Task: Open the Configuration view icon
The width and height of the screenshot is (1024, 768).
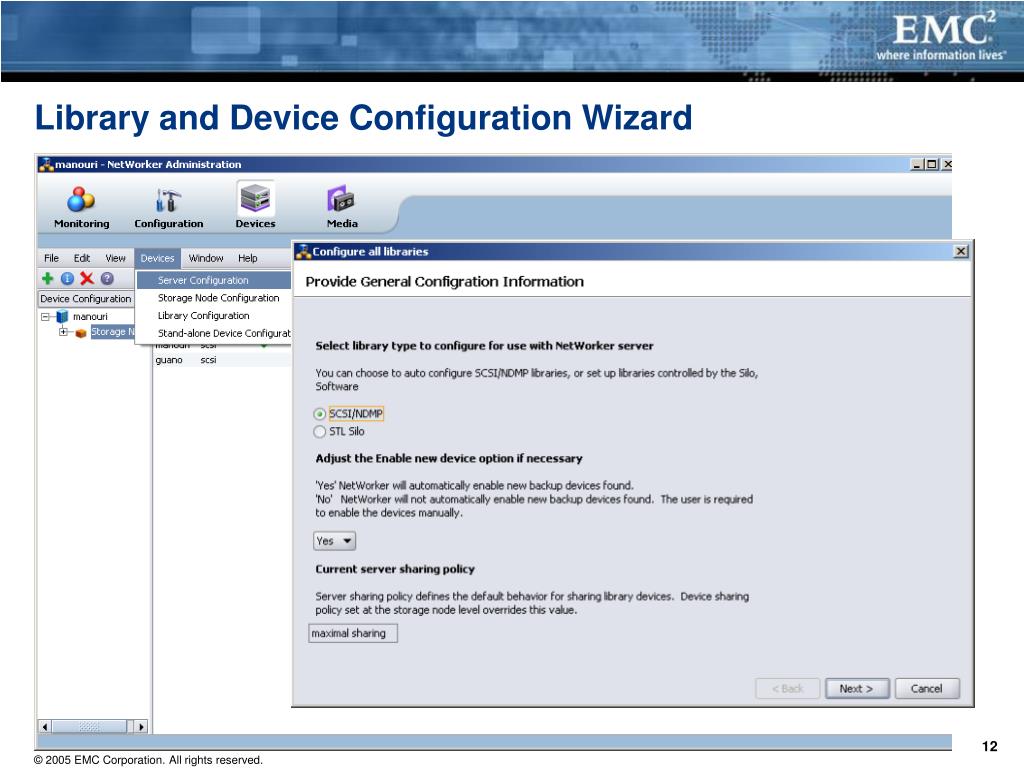Action: coord(168,200)
